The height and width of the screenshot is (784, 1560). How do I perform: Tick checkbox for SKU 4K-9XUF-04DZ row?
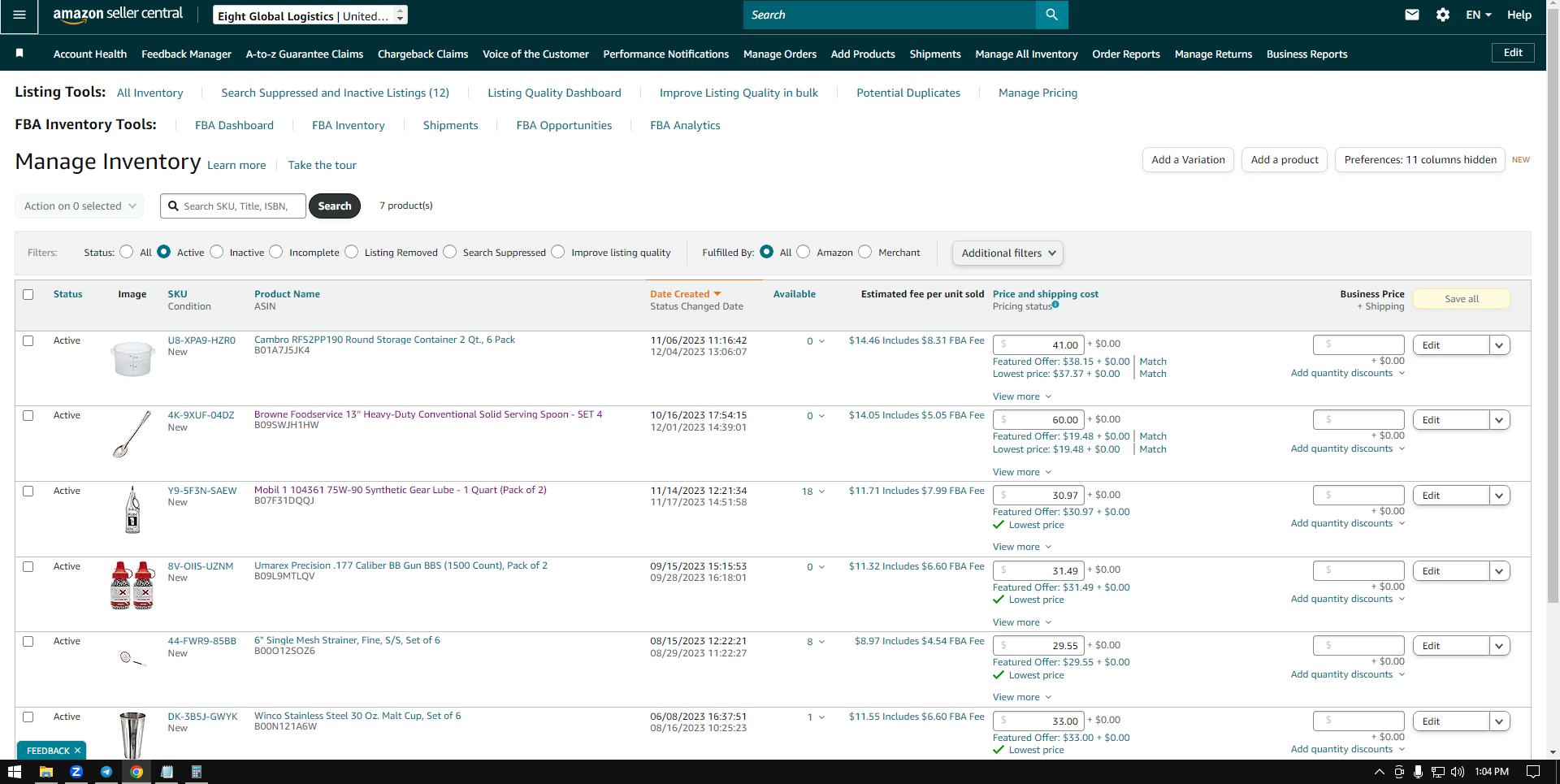pos(28,415)
